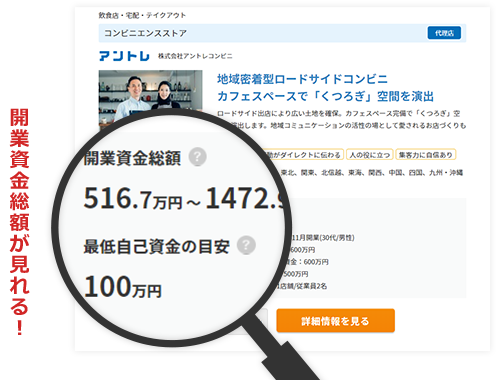This screenshot has height=380, width=500.
Task: Click the カフェスペースで「くつろぎ」空間を演出 headline line
Action: 325,97
